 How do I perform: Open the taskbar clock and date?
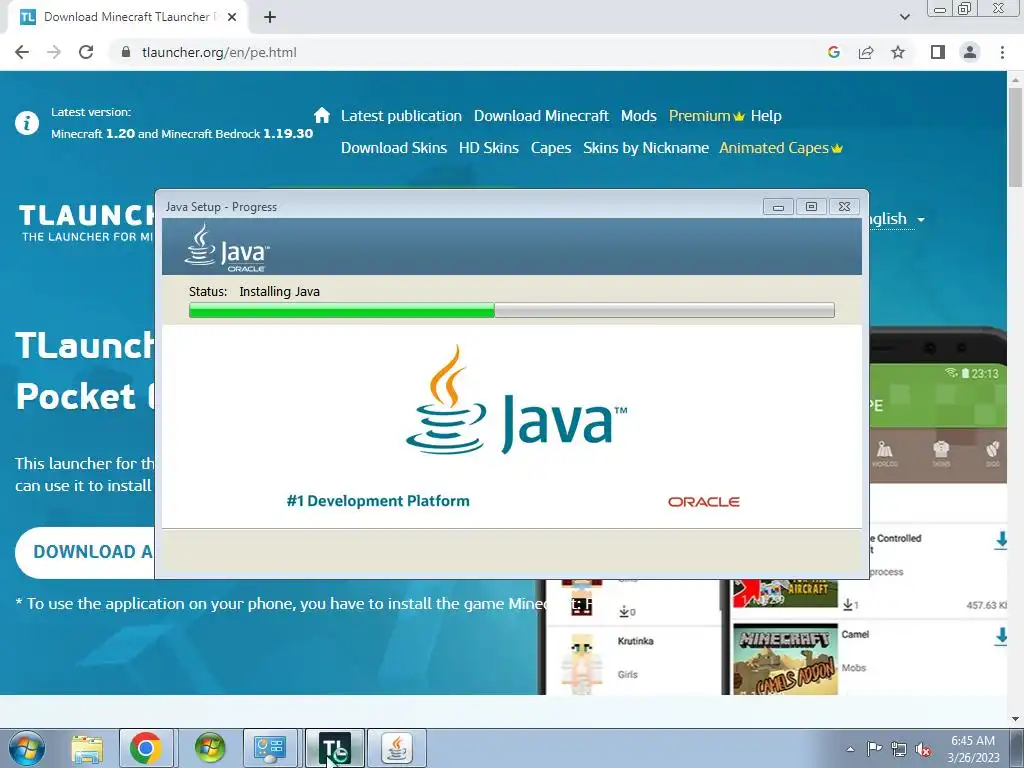[973, 749]
